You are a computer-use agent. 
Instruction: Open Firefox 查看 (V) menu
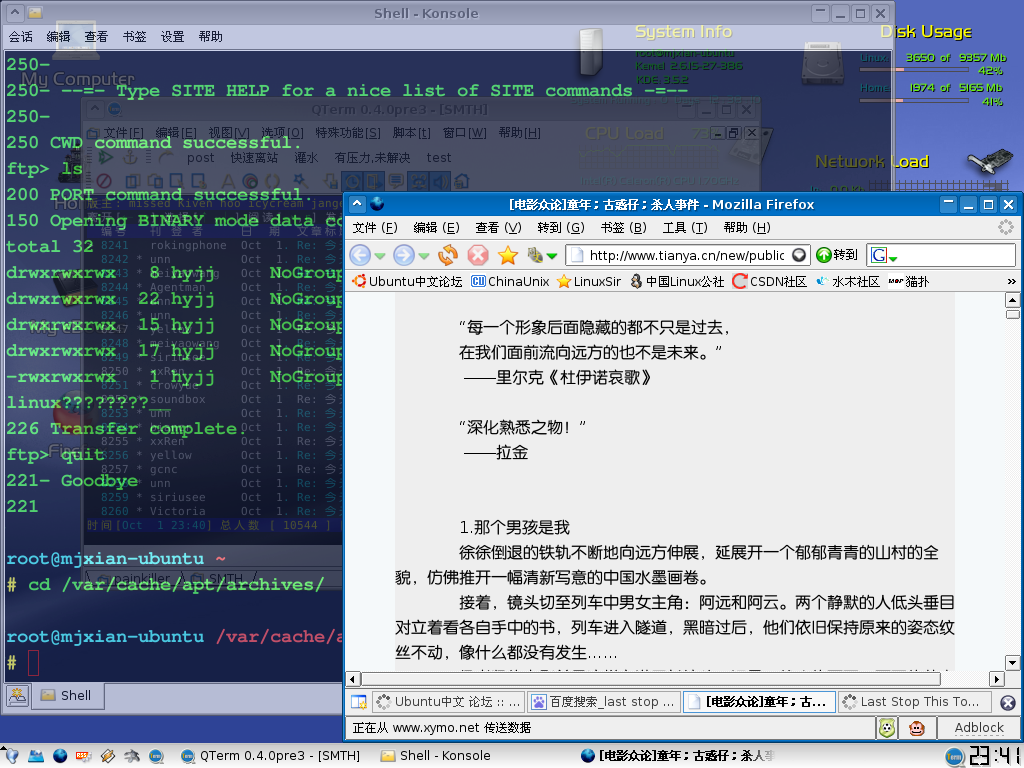(498, 228)
